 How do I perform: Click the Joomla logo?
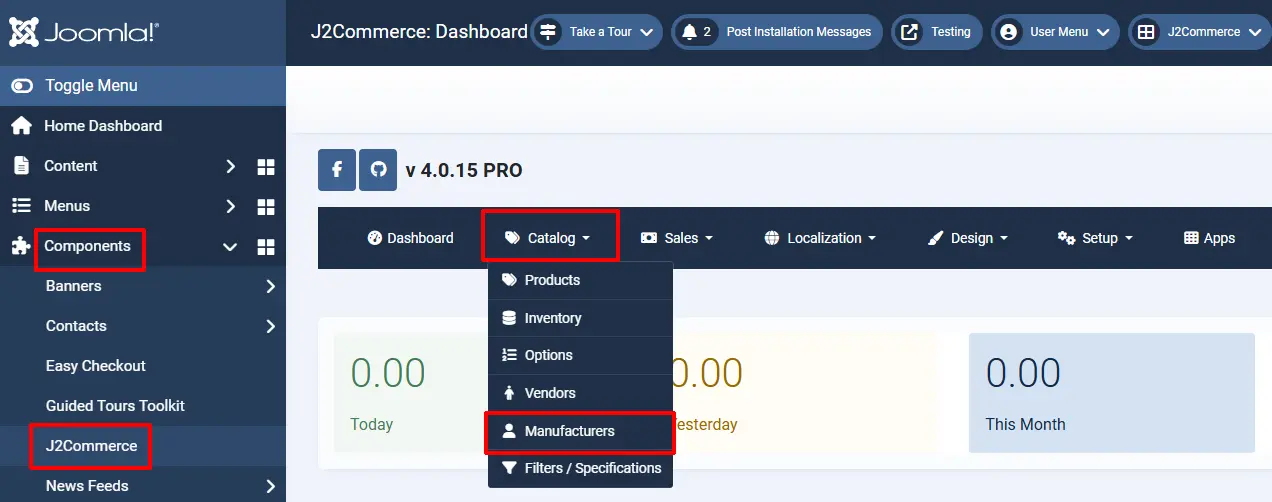point(84,32)
